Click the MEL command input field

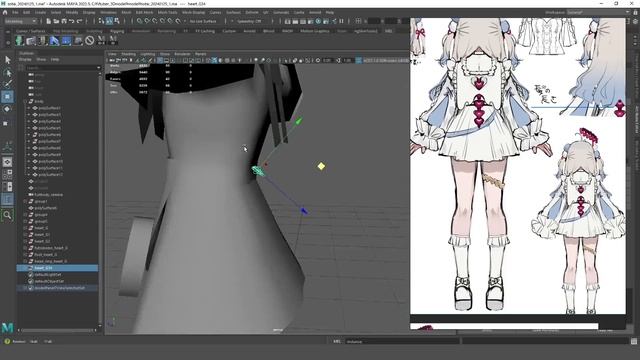click(402, 341)
